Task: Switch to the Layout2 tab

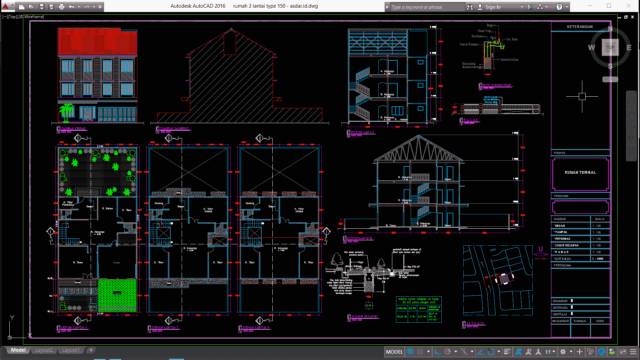Action: (44, 350)
